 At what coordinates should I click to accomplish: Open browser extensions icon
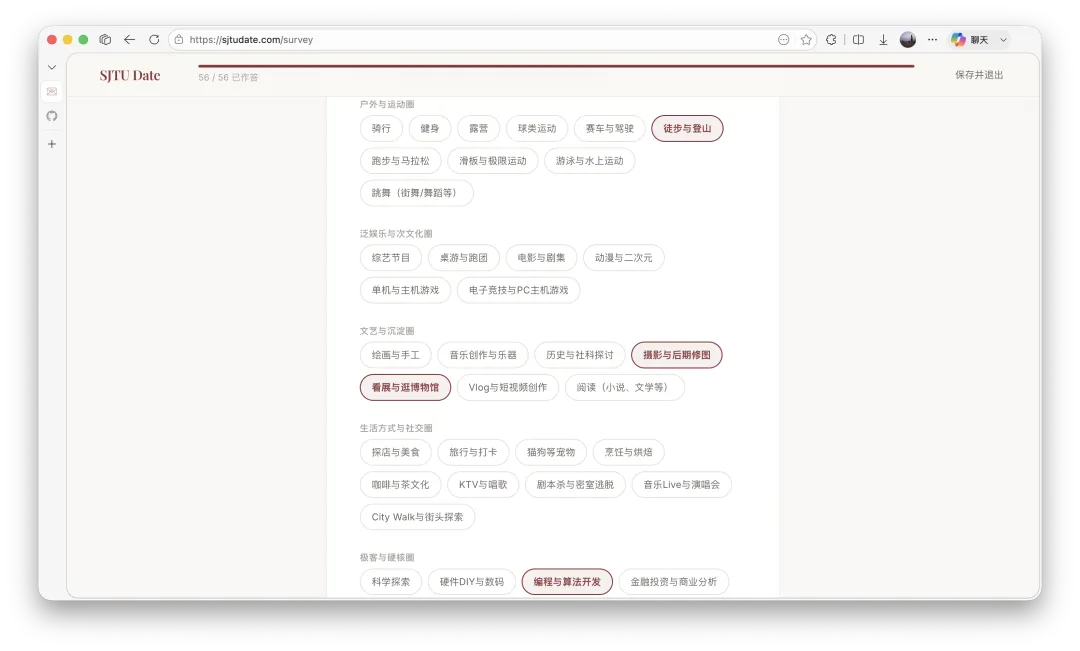pyautogui.click(x=831, y=40)
